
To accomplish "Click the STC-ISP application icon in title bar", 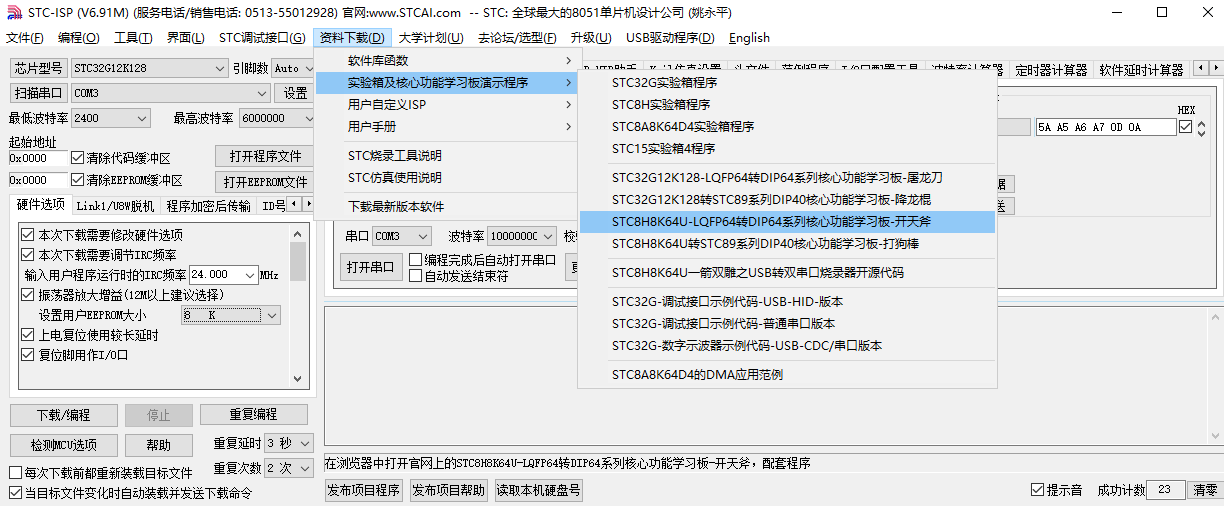I will tap(12, 13).
